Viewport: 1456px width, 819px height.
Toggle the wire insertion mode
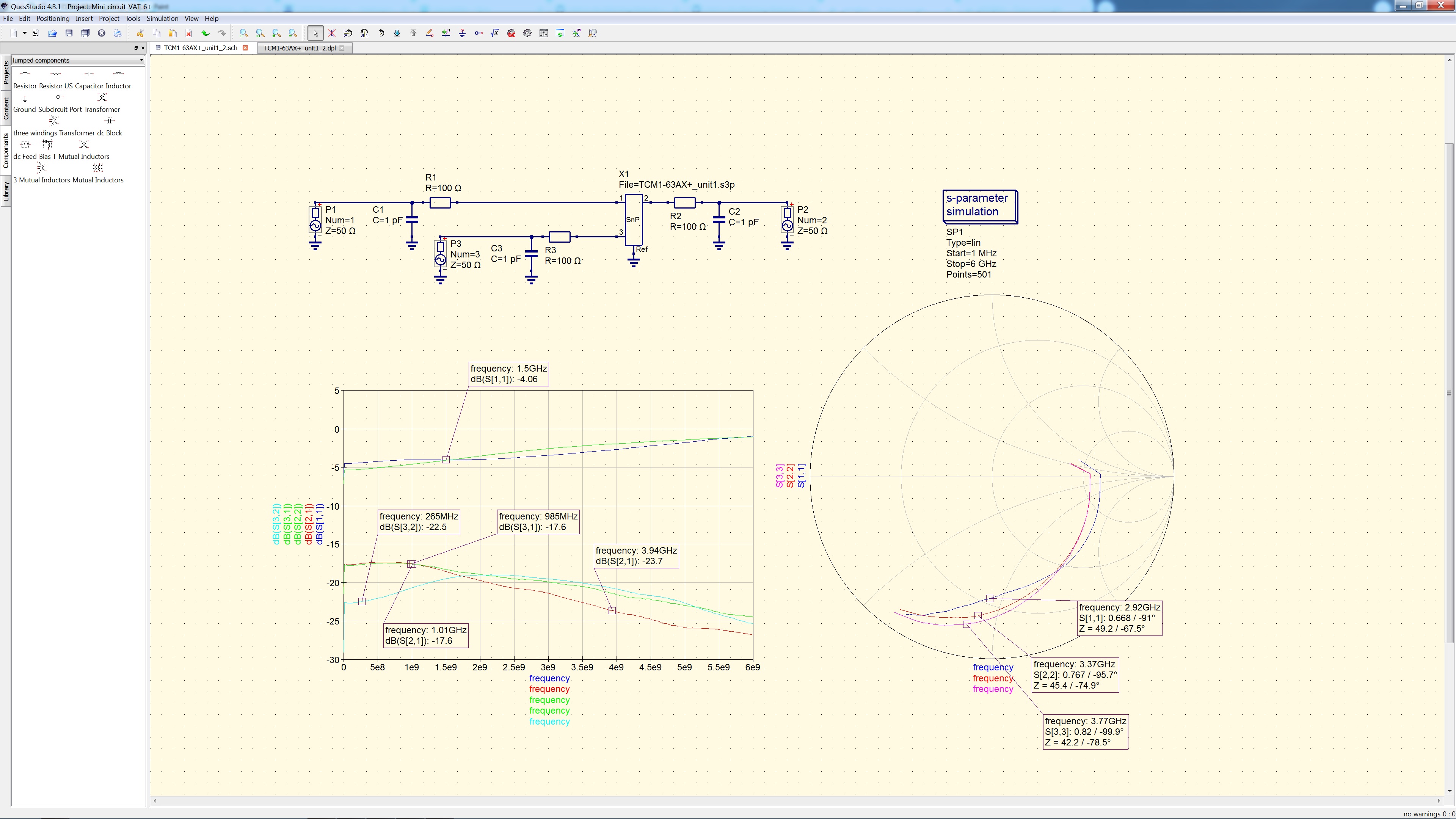click(429, 33)
